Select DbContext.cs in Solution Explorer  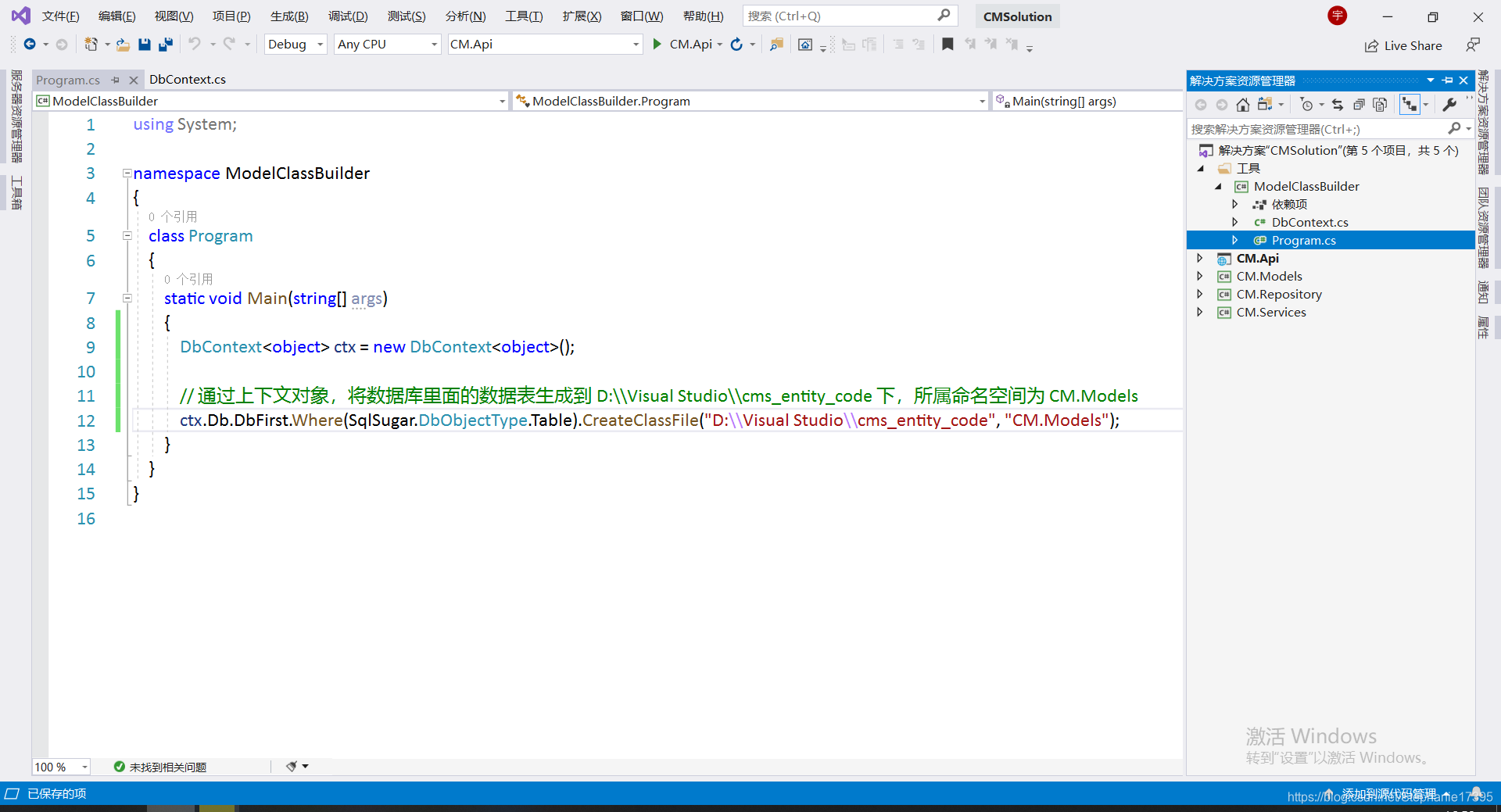tap(1309, 222)
